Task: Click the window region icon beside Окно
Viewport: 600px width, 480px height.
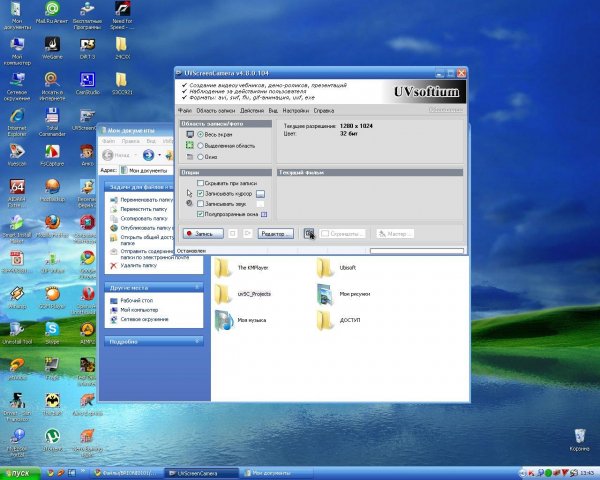Action: click(190, 157)
